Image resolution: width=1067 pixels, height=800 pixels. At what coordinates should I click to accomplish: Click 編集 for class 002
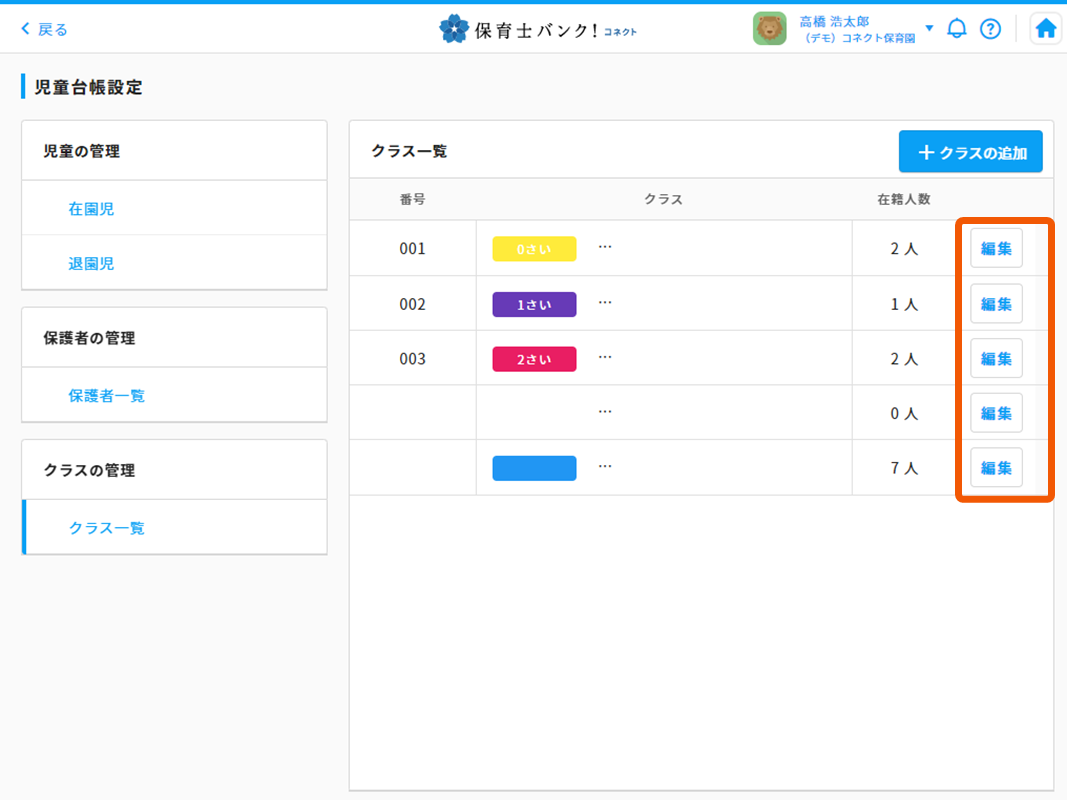coord(996,304)
